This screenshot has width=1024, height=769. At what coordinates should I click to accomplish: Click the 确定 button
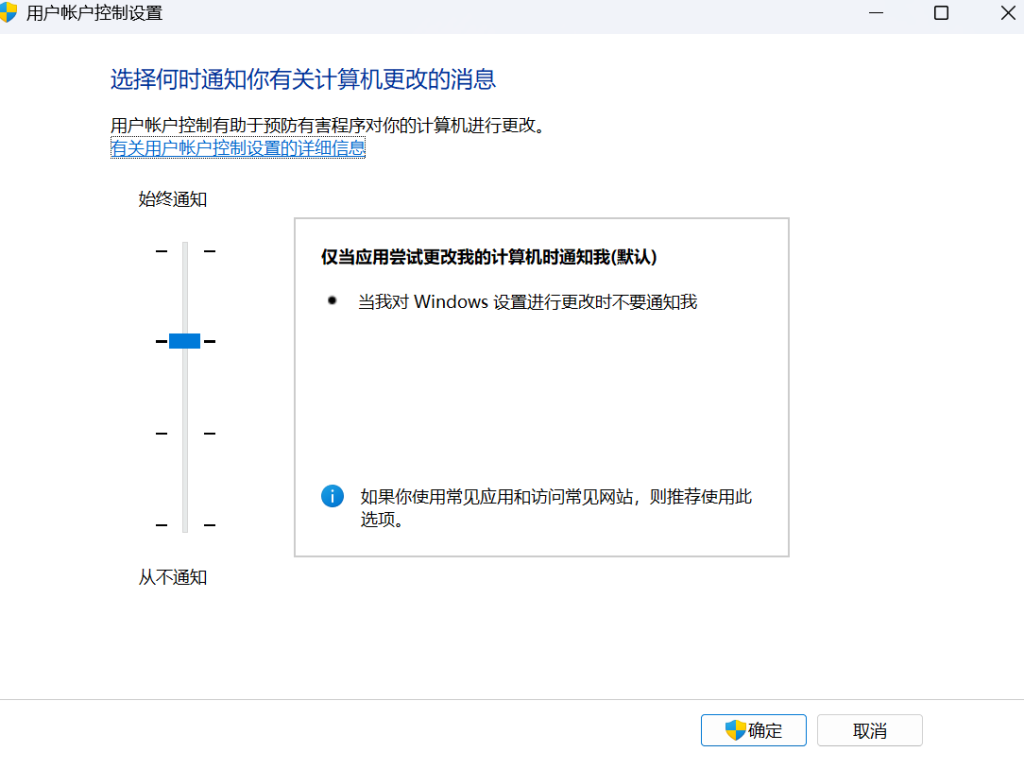754,730
